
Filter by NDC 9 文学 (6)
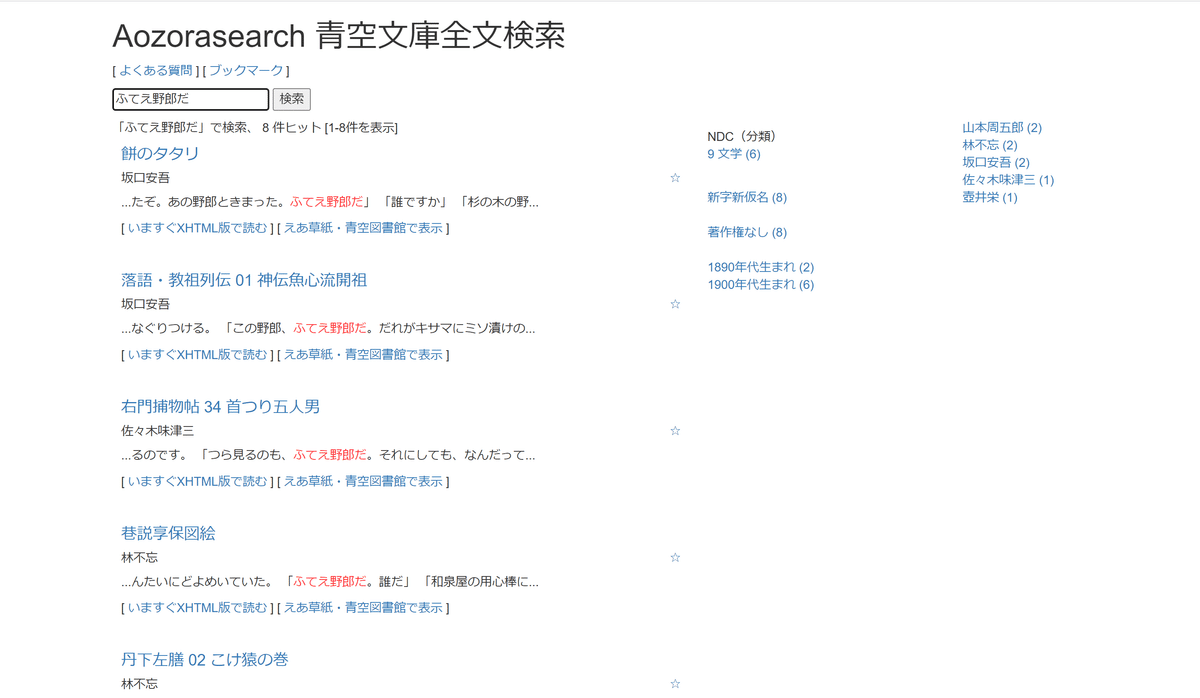point(734,154)
